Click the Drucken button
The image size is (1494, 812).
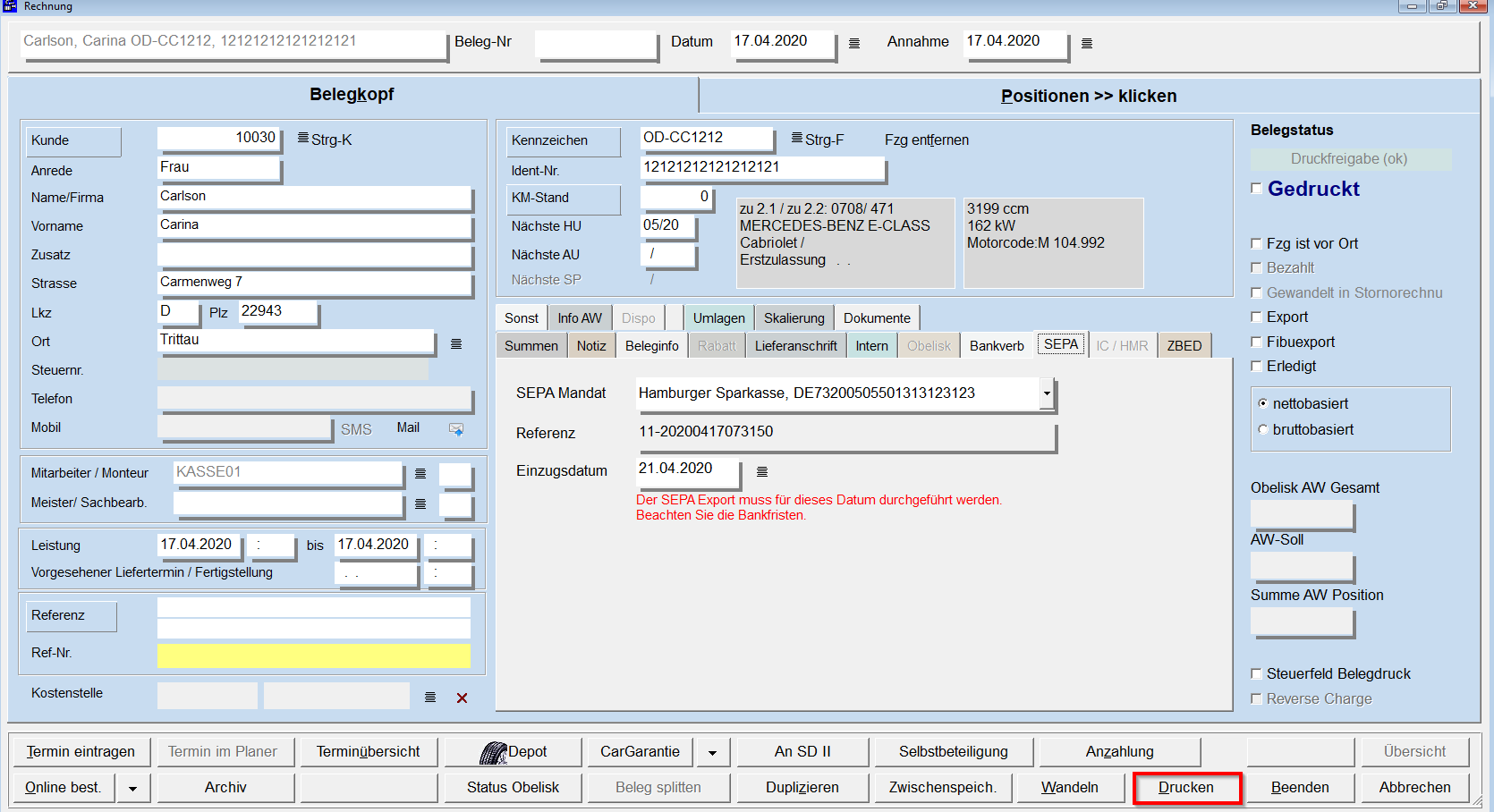point(1186,788)
